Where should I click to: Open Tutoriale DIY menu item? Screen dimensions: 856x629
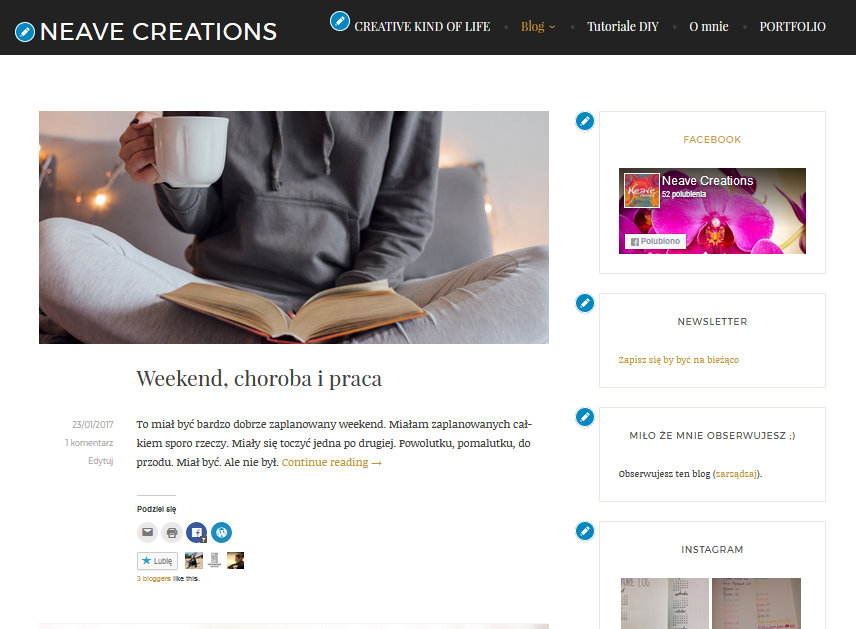(x=623, y=26)
